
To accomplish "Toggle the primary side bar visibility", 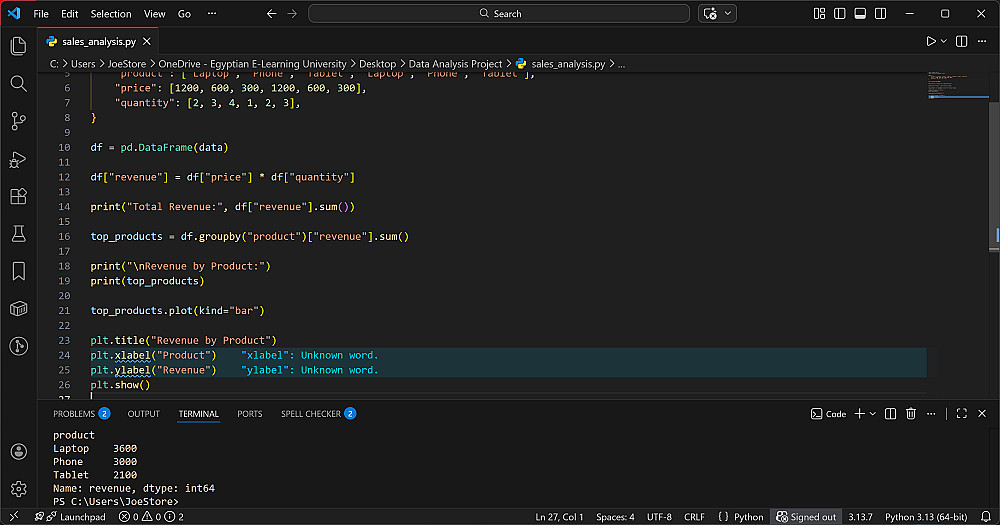I will 840,14.
